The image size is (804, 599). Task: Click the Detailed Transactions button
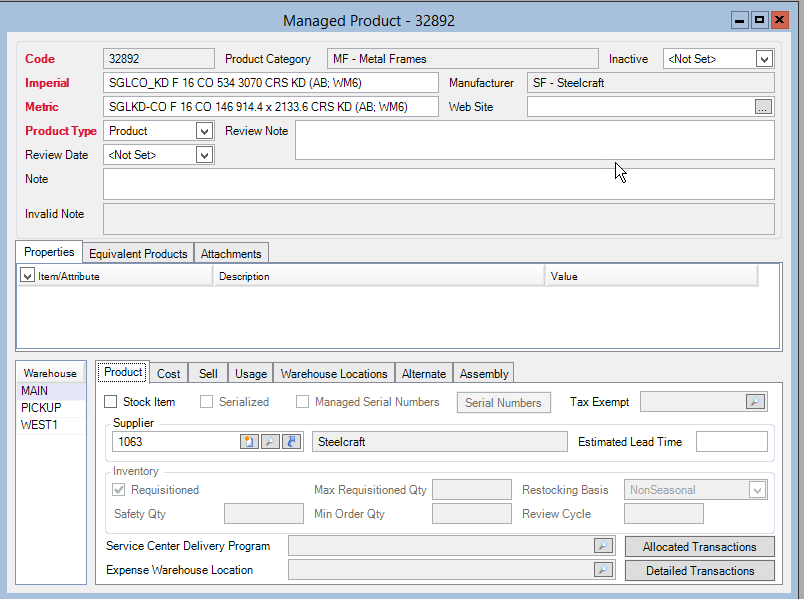pos(699,571)
